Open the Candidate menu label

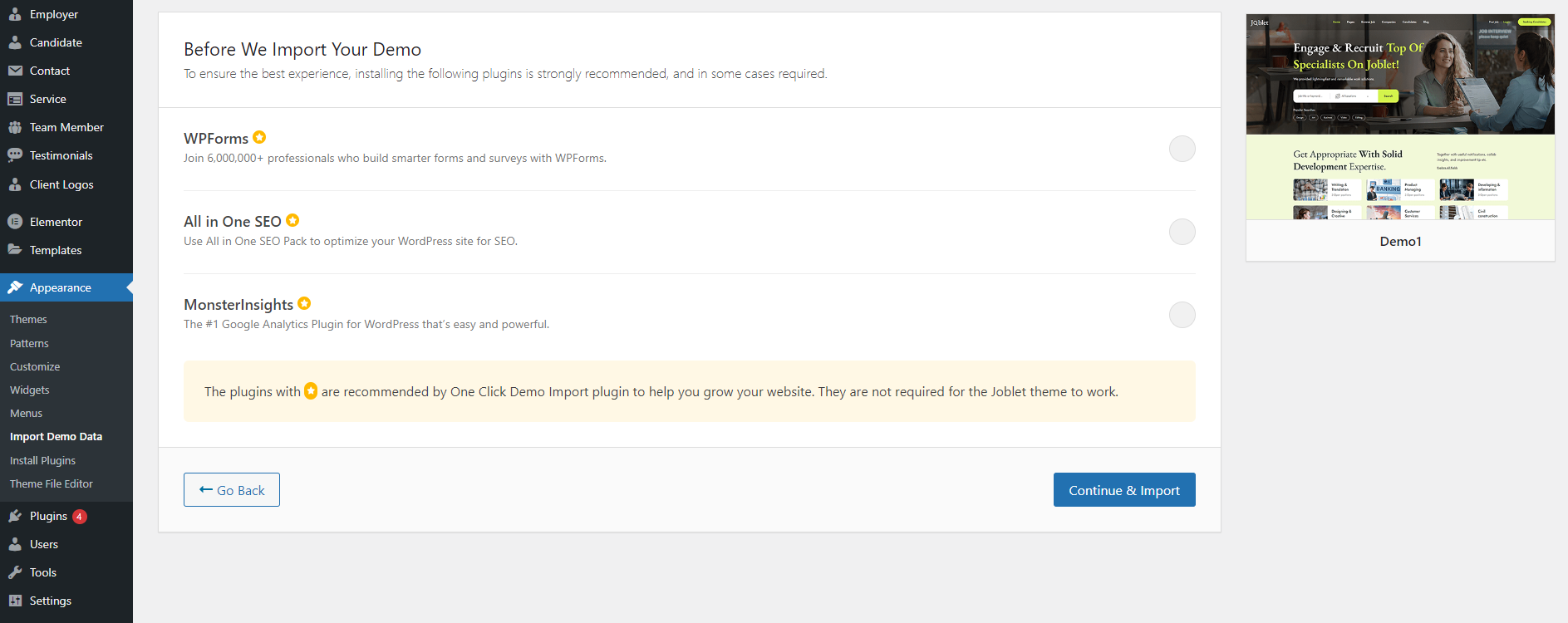(56, 42)
